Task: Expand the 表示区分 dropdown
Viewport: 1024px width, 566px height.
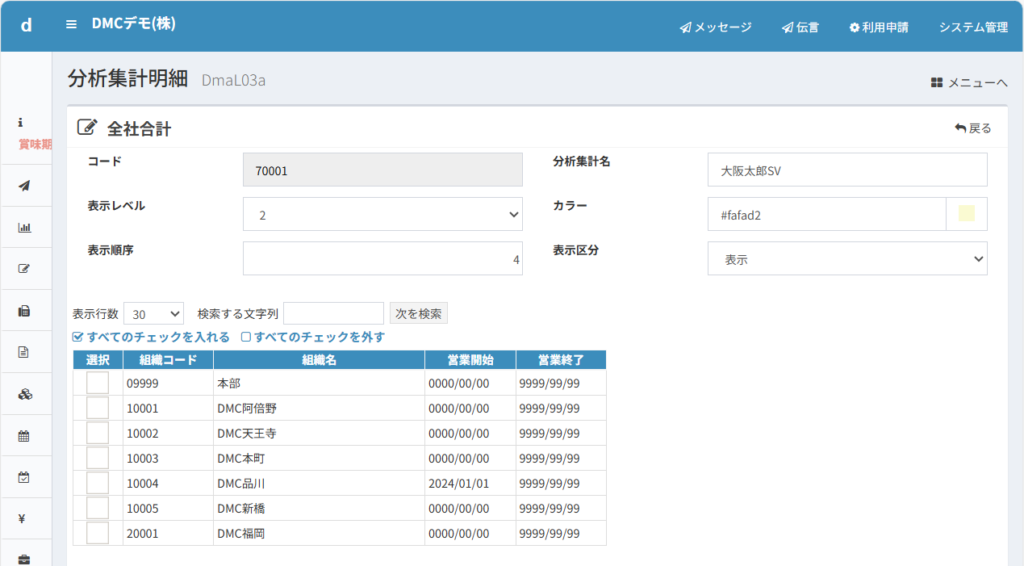Action: pos(846,259)
